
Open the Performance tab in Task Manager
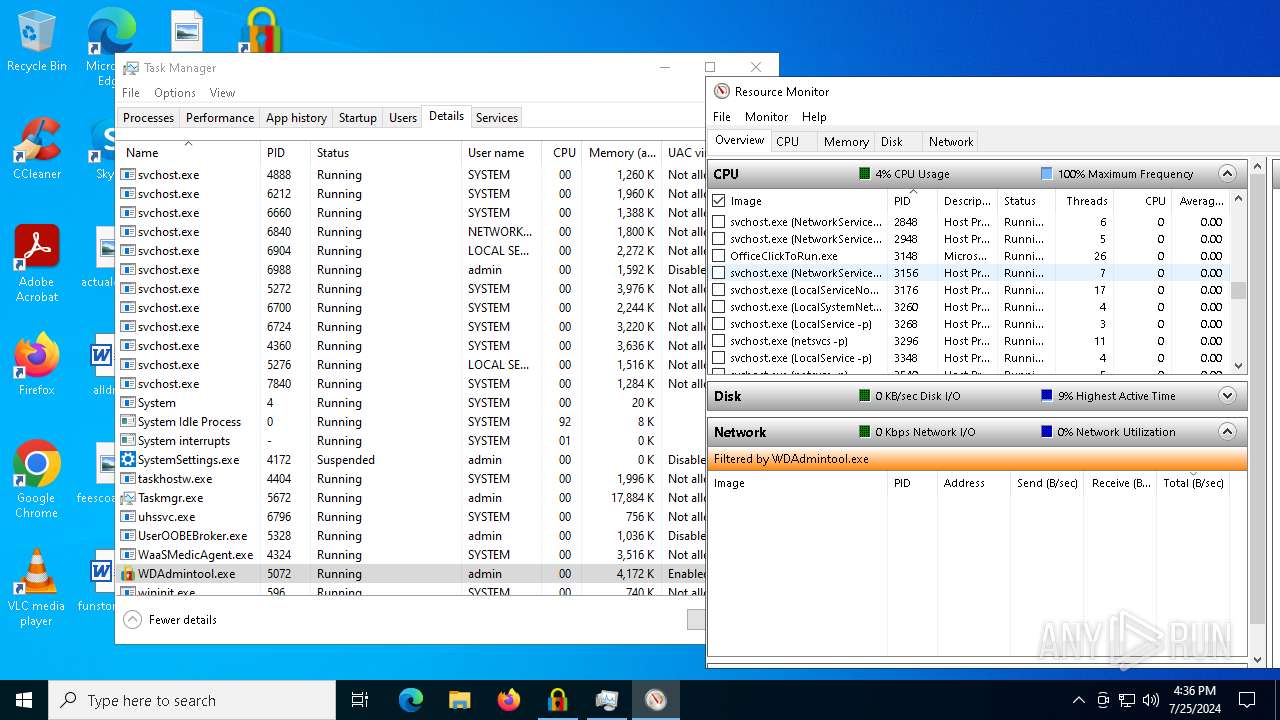coord(220,118)
